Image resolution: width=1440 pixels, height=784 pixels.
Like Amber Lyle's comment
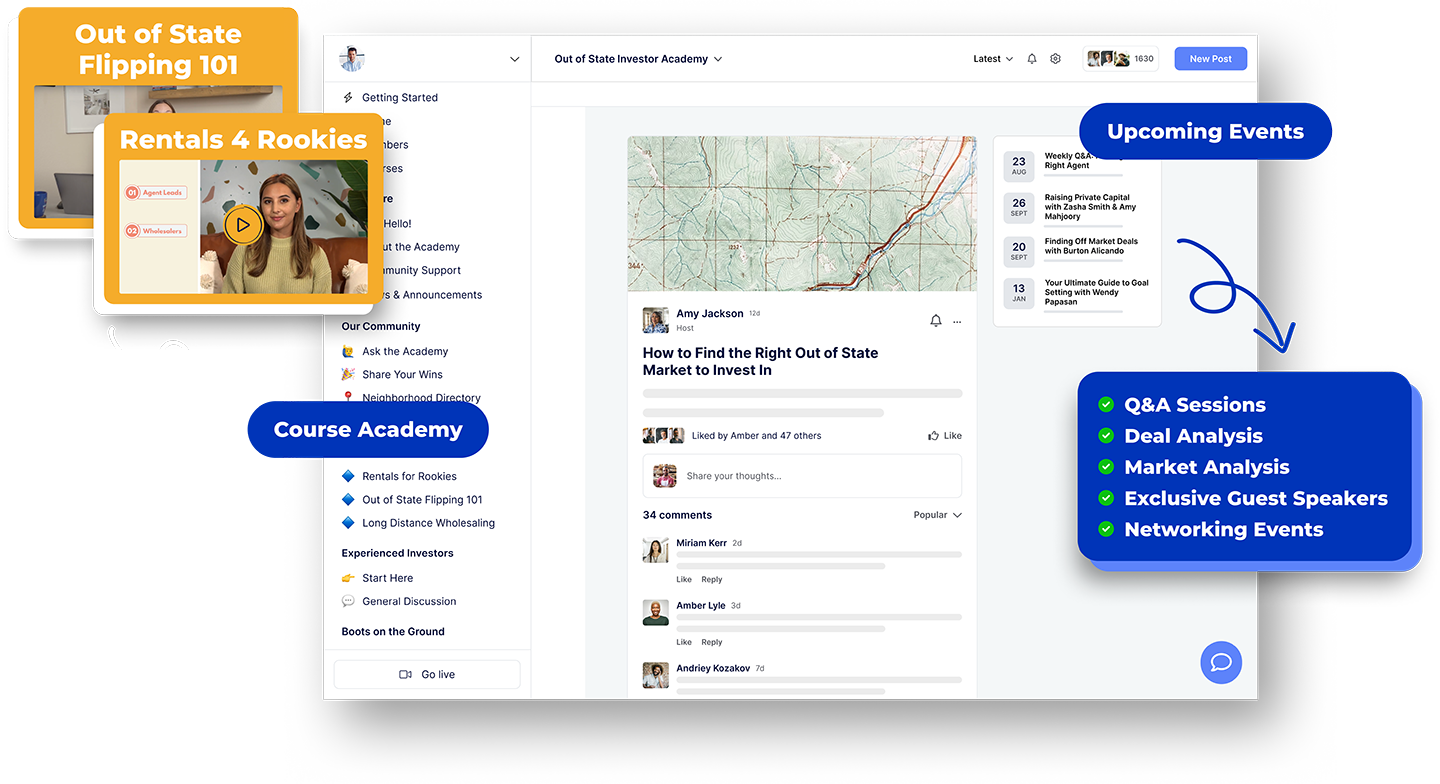pyautogui.click(x=684, y=642)
